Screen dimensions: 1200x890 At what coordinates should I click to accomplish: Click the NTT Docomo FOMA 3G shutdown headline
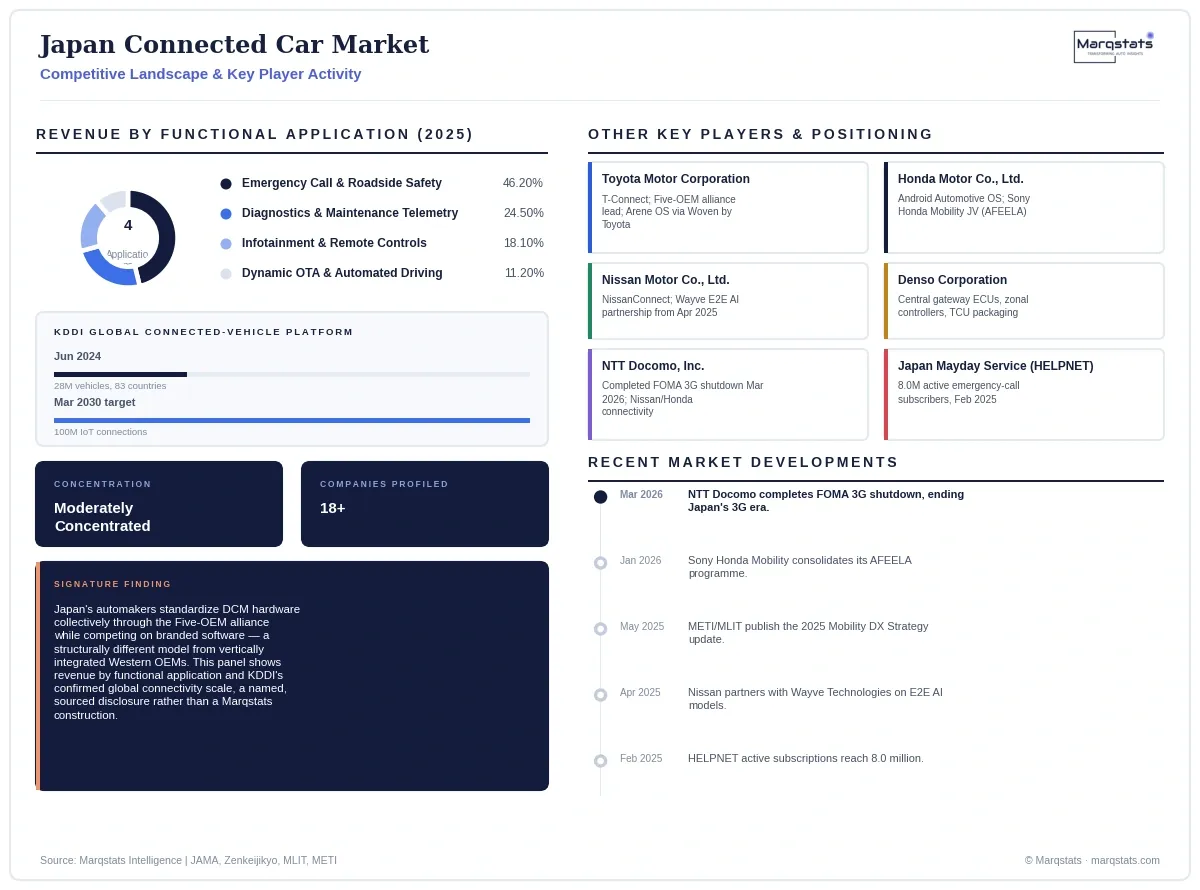(826, 501)
